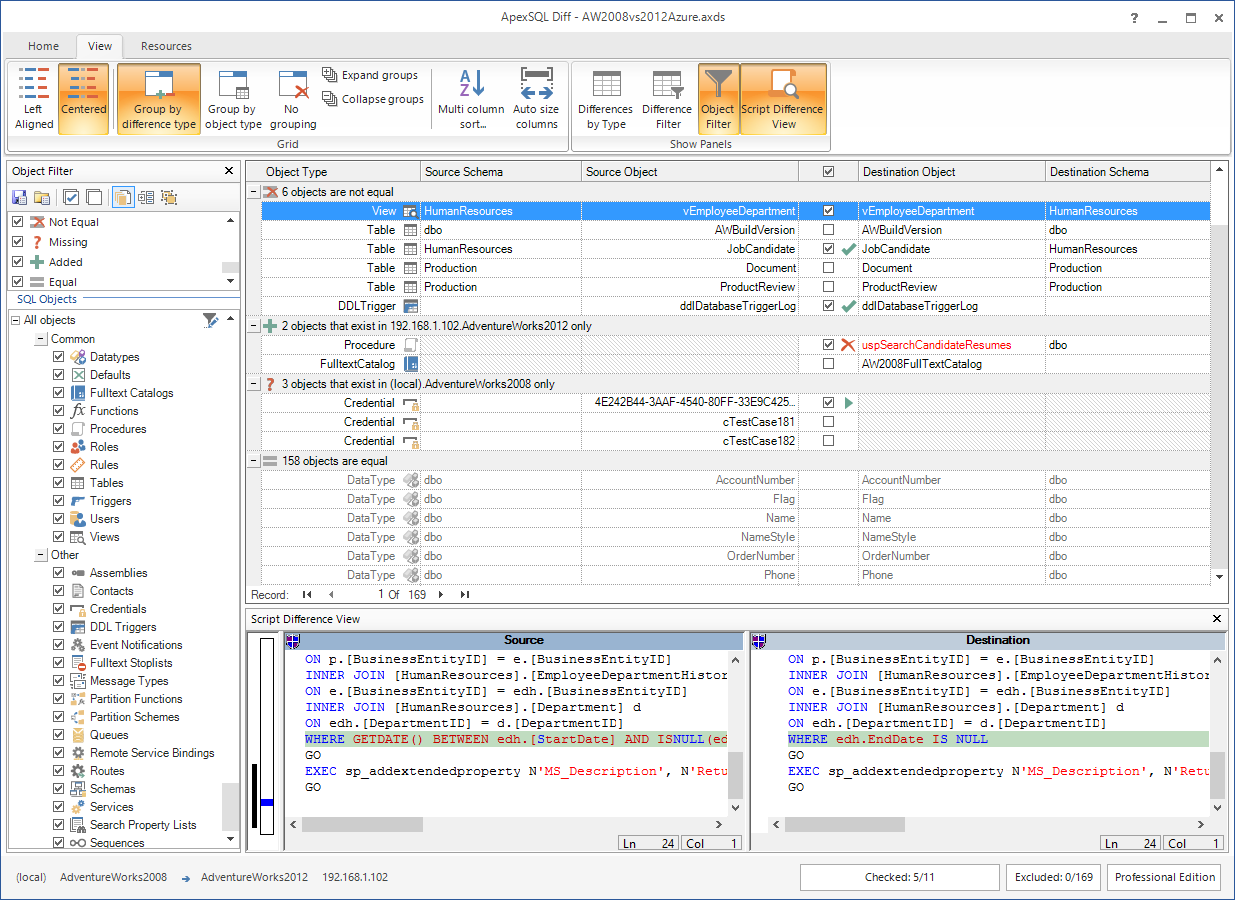Viewport: 1235px width, 900px height.
Task: Toggle Datatypes object checkbox
Action: click(59, 357)
